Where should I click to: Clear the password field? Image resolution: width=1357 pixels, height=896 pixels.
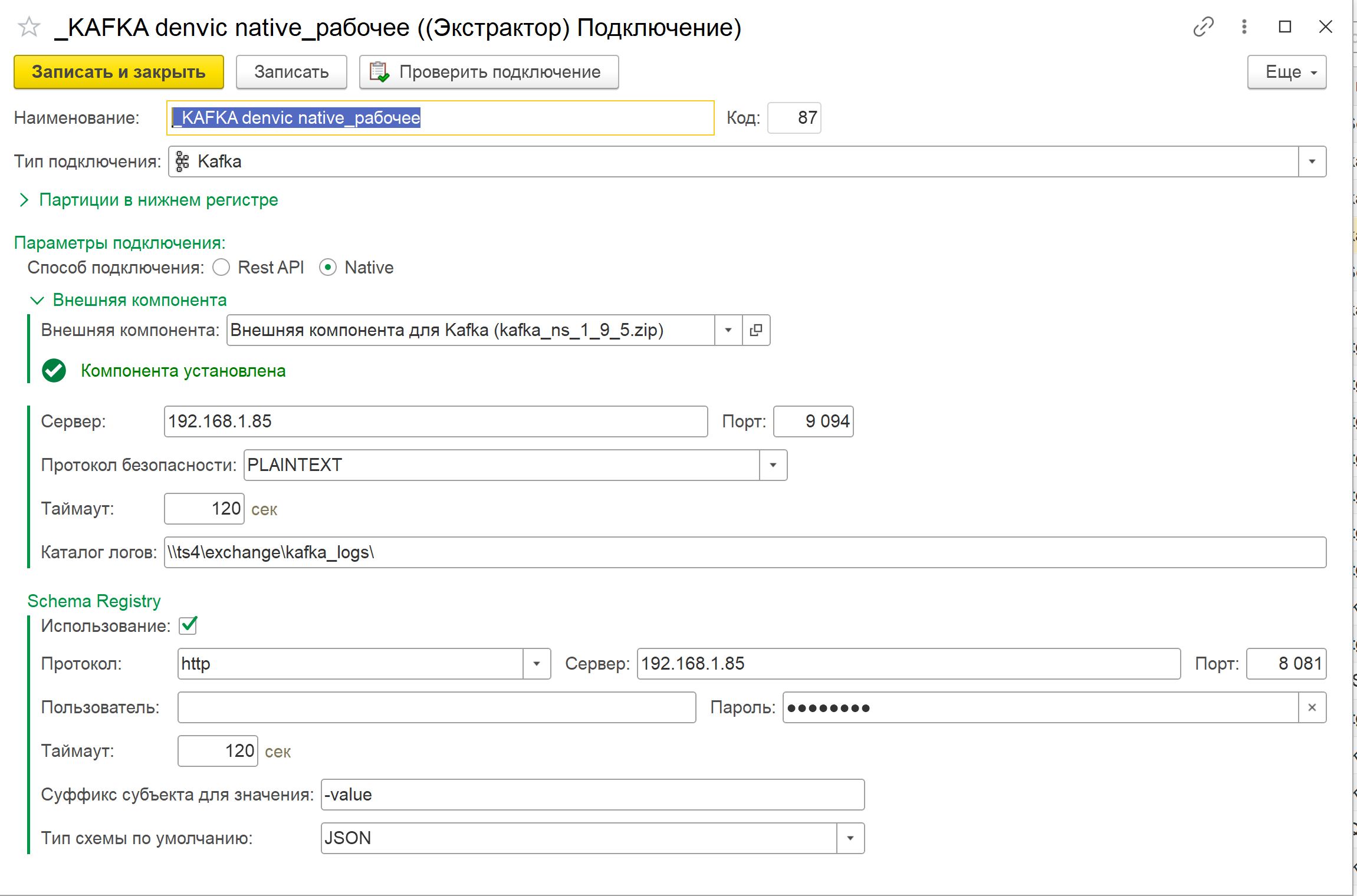click(1312, 707)
